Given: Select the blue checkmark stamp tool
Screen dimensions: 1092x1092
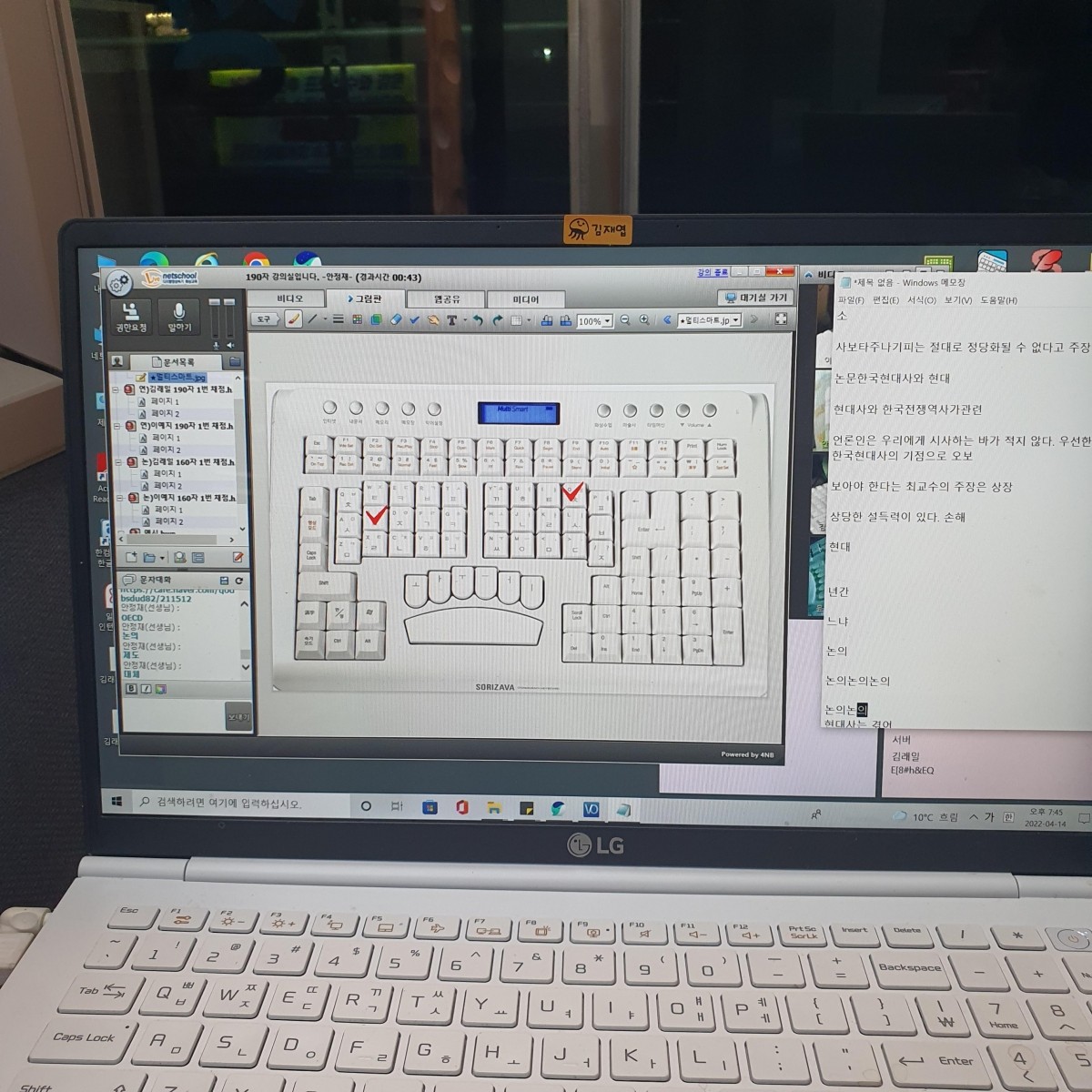Looking at the screenshot, I should coord(414,320).
